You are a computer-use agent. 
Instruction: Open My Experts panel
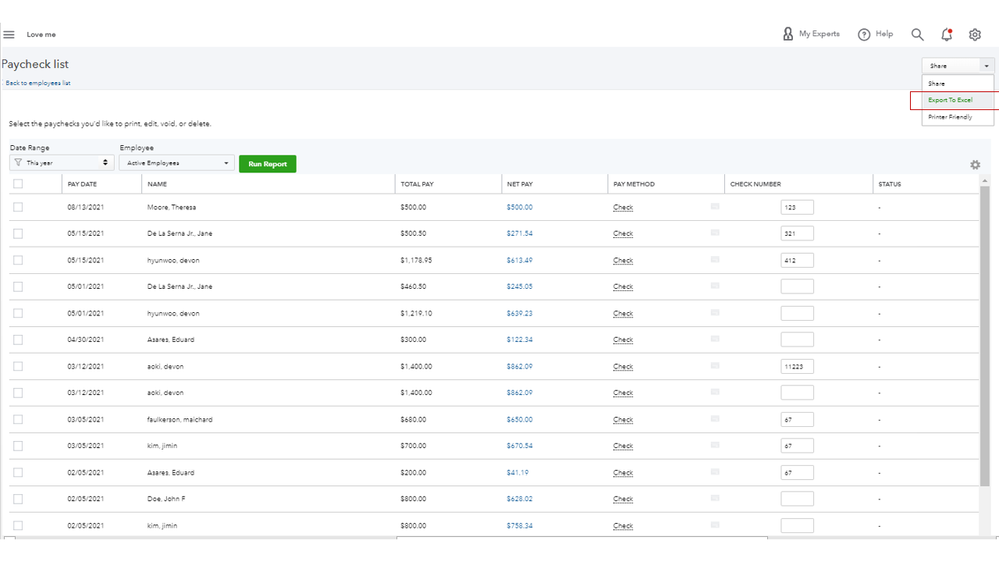811,34
